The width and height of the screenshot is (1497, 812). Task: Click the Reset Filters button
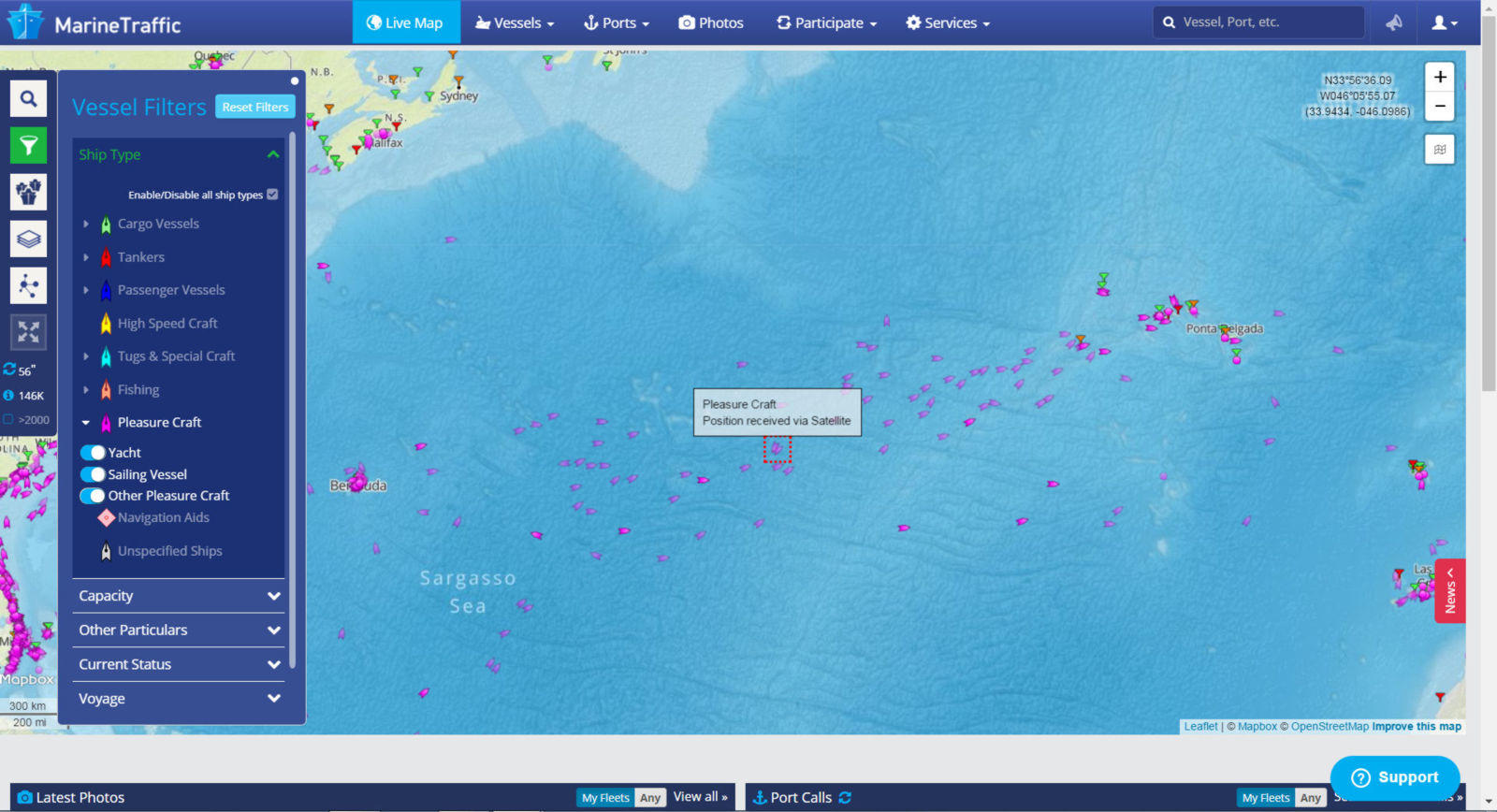click(x=255, y=107)
